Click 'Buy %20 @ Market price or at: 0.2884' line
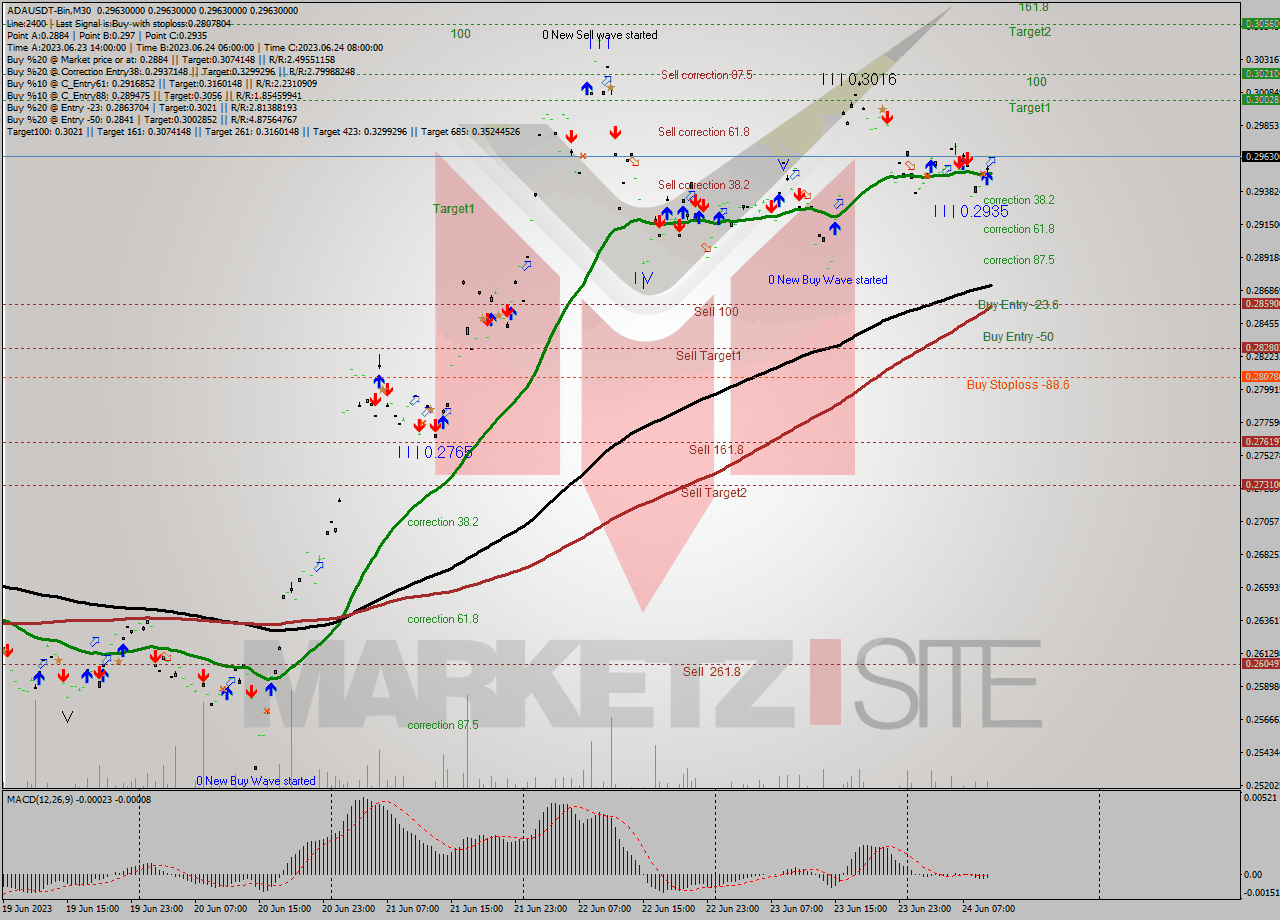Screen dimensions: 1280x920 (x=170, y=59)
